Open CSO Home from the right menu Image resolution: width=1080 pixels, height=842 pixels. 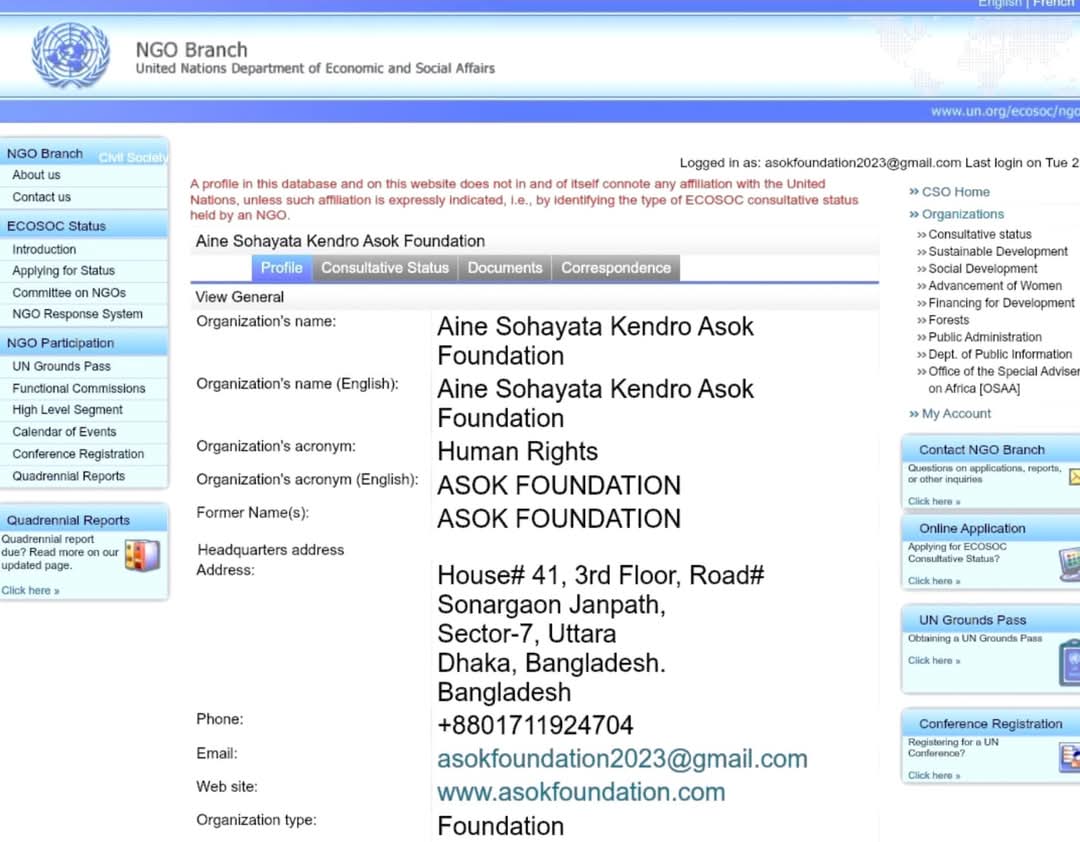click(x=954, y=192)
